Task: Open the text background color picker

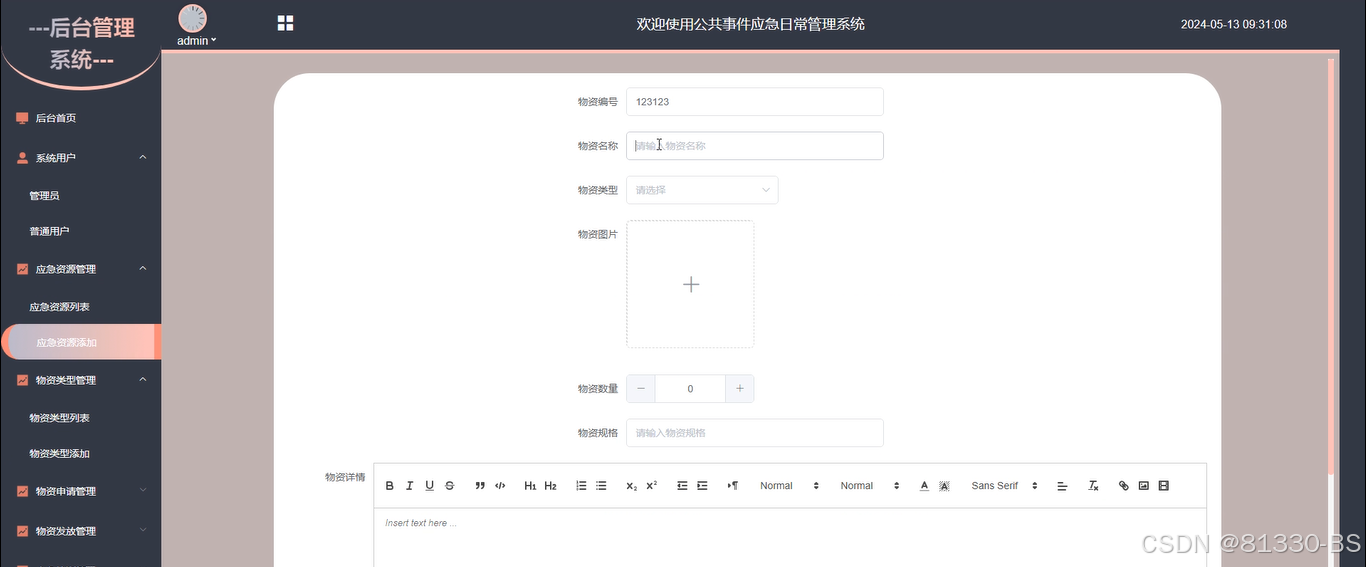Action: click(x=944, y=486)
